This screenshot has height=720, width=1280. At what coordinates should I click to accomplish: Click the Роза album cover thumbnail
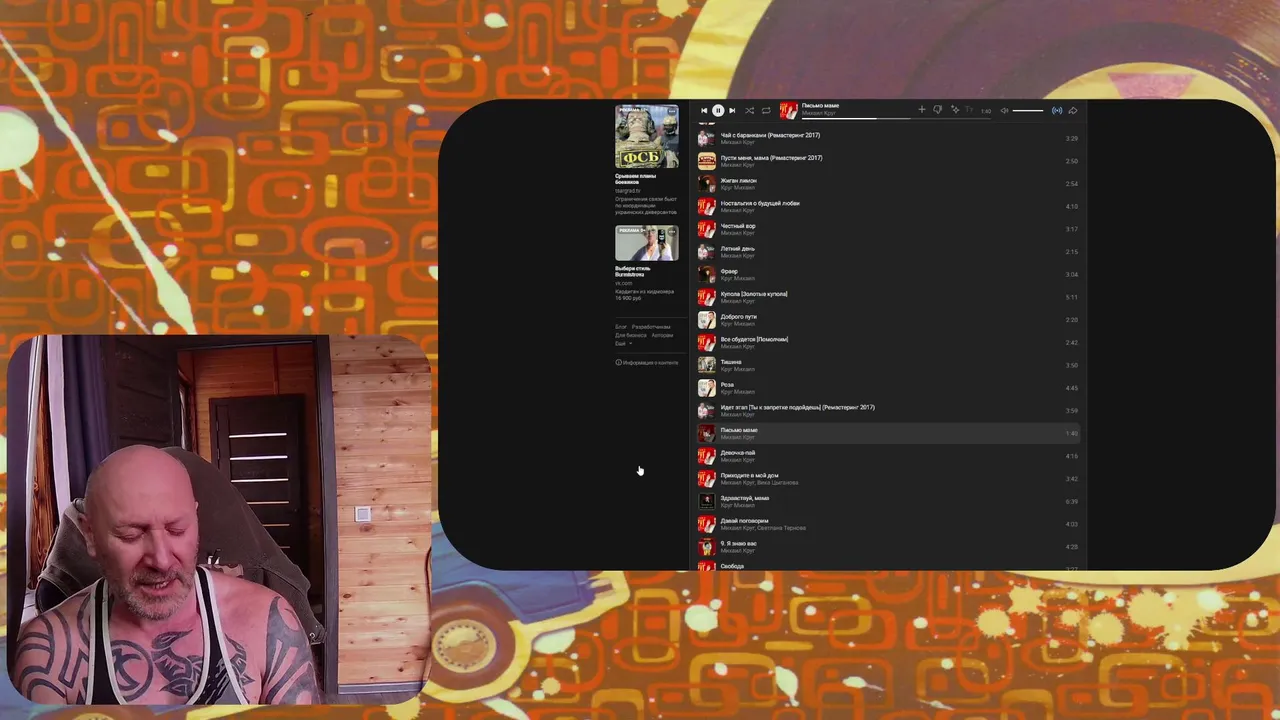pos(707,388)
